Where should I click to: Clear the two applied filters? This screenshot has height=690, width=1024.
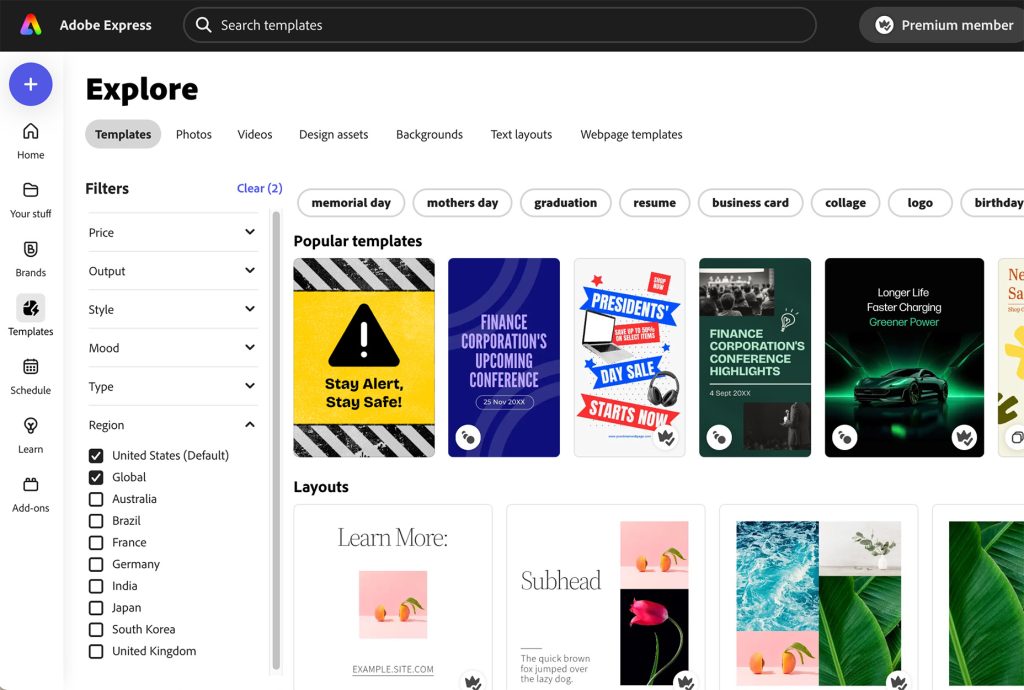point(259,188)
